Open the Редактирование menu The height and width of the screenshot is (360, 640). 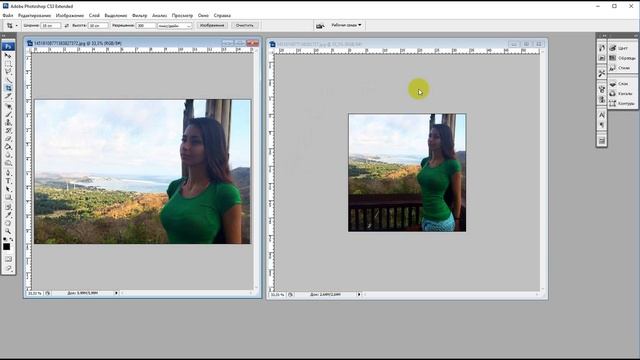(35, 16)
